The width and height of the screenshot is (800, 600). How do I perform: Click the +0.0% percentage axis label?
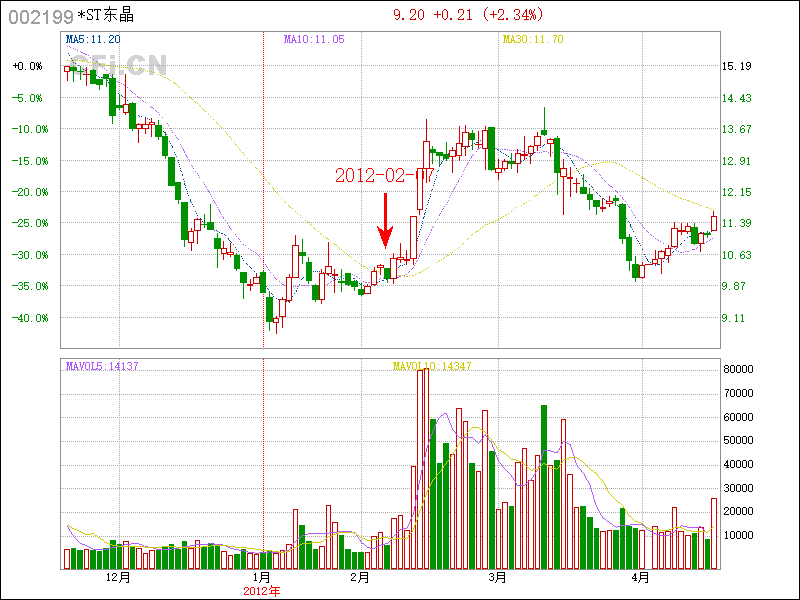28,66
